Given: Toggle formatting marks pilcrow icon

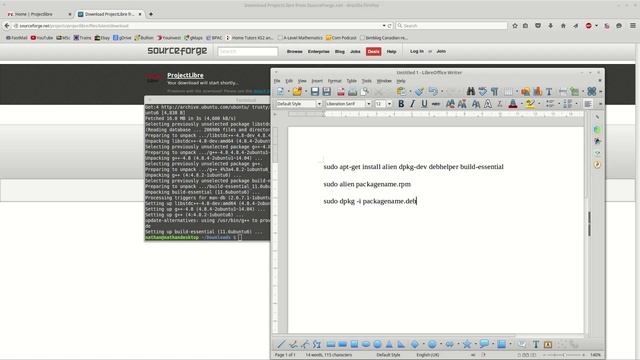Looking at the screenshot, I should point(494,91).
